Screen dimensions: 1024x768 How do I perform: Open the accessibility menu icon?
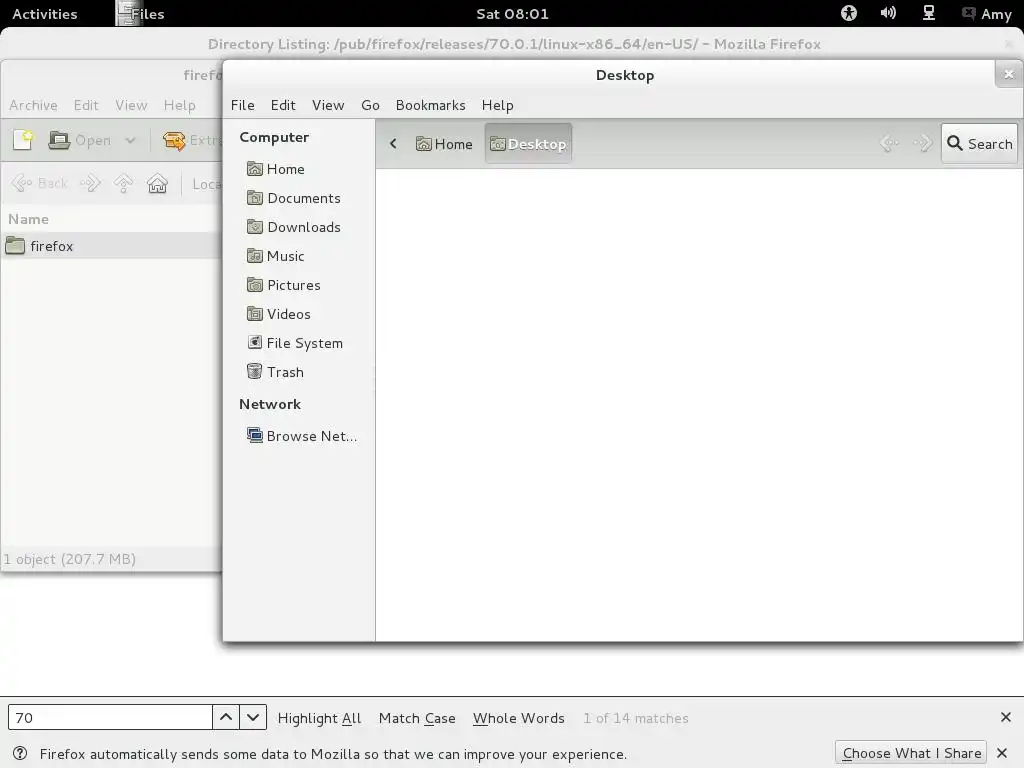(x=848, y=13)
